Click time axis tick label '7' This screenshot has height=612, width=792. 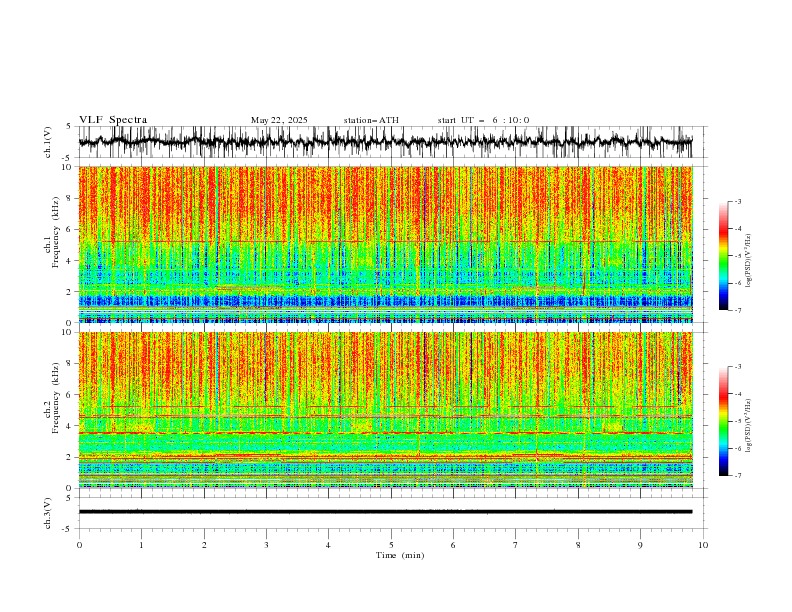coord(516,545)
